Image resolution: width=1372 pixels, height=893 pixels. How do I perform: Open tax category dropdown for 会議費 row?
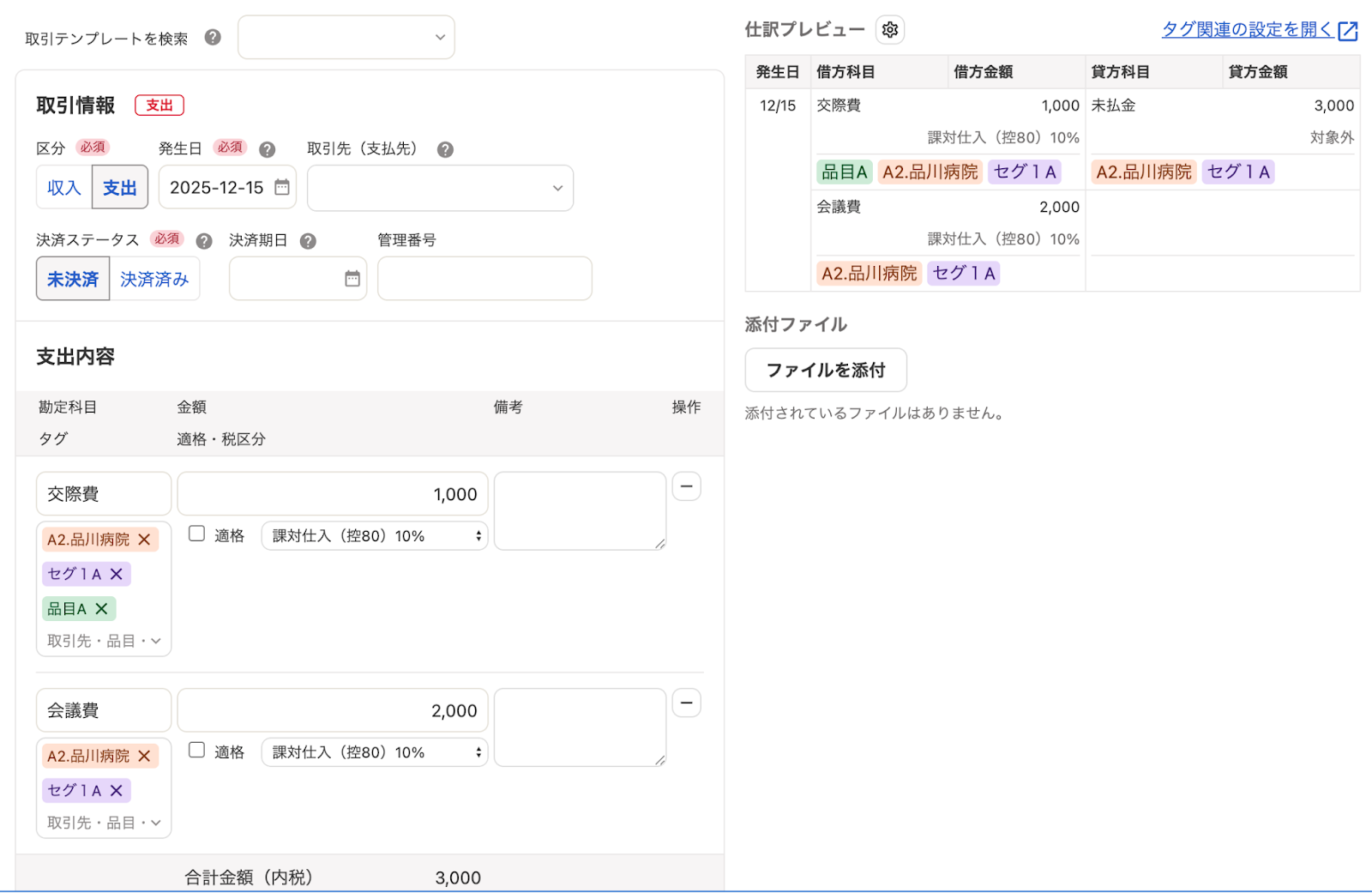coord(375,751)
